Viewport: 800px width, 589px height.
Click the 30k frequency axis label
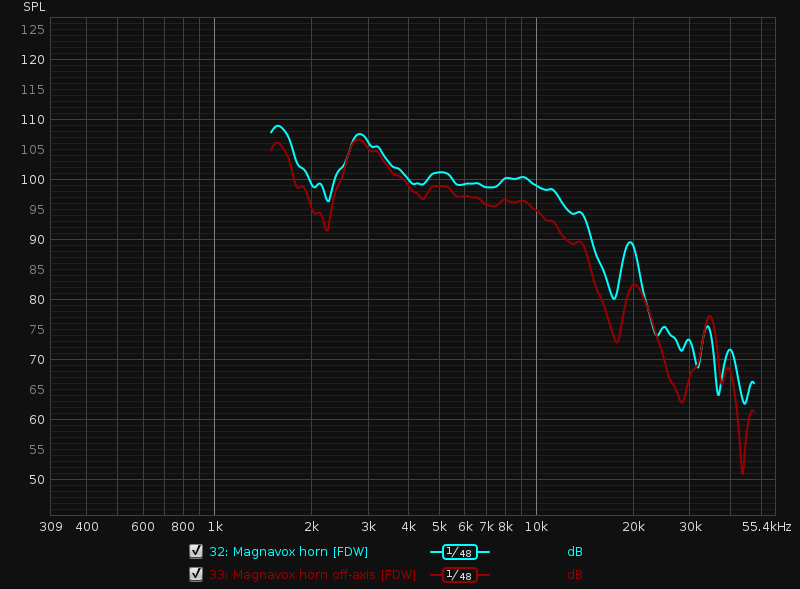[x=690, y=527]
